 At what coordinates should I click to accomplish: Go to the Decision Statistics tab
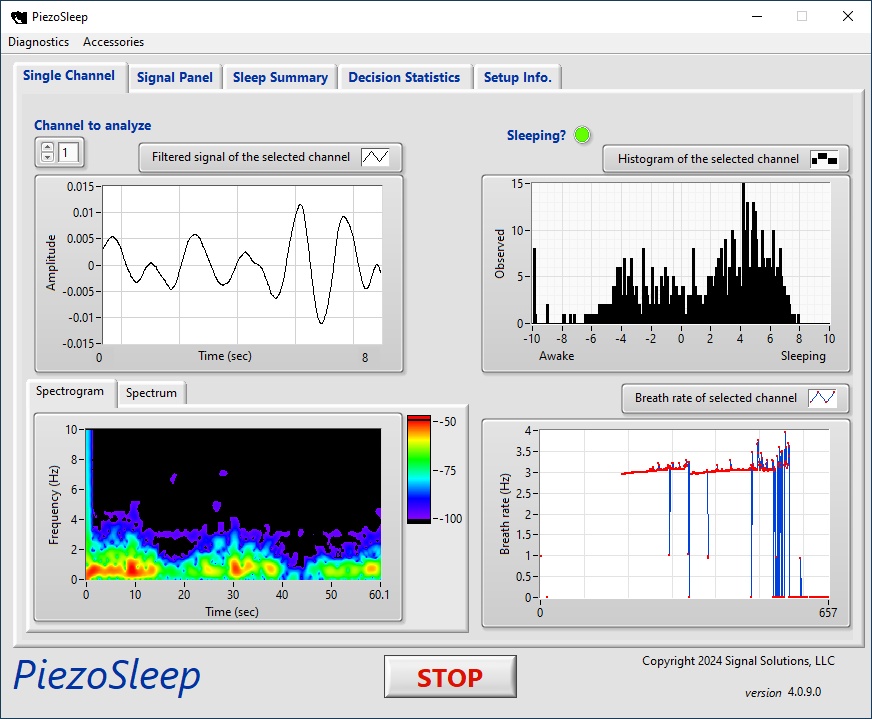pyautogui.click(x=404, y=77)
